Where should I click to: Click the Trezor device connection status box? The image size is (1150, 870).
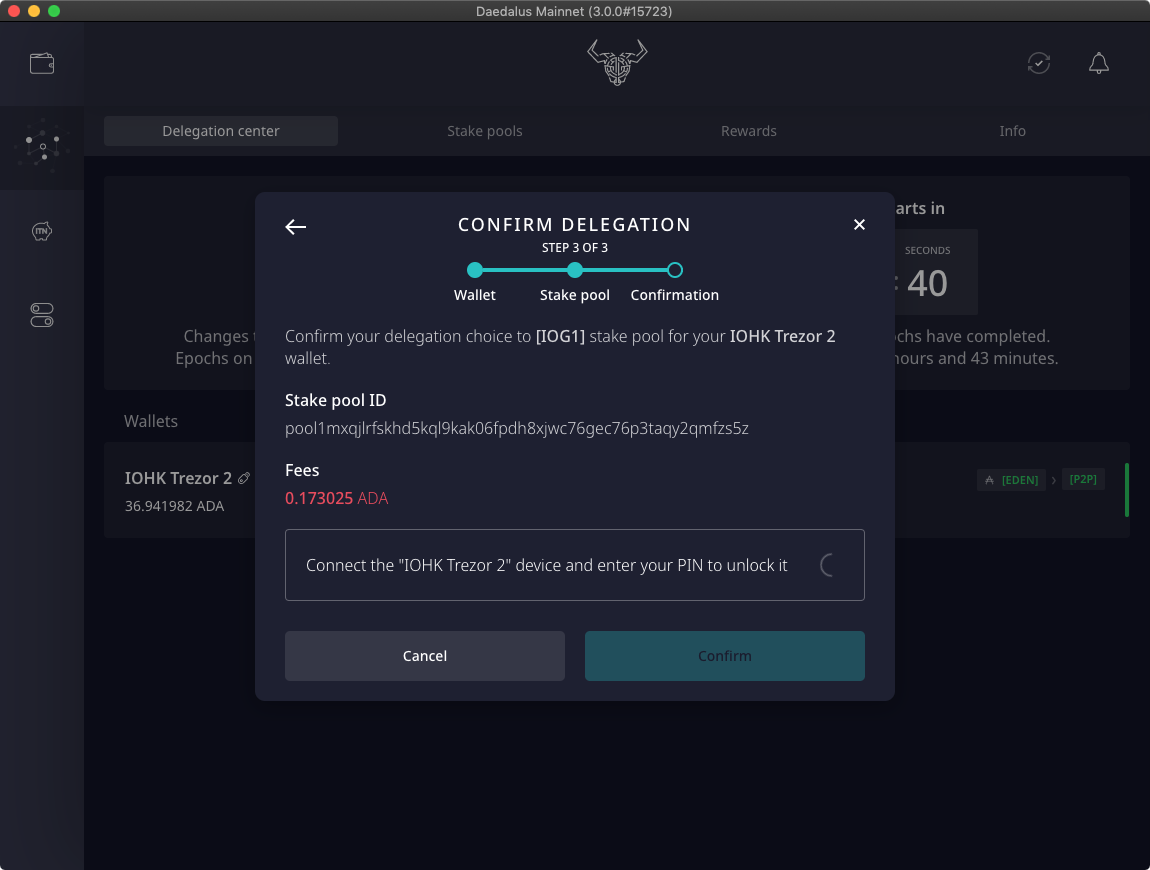(x=575, y=565)
